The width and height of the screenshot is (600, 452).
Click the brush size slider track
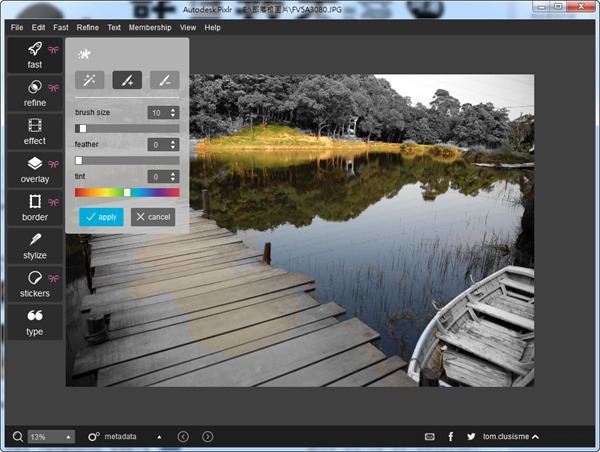pyautogui.click(x=127, y=128)
